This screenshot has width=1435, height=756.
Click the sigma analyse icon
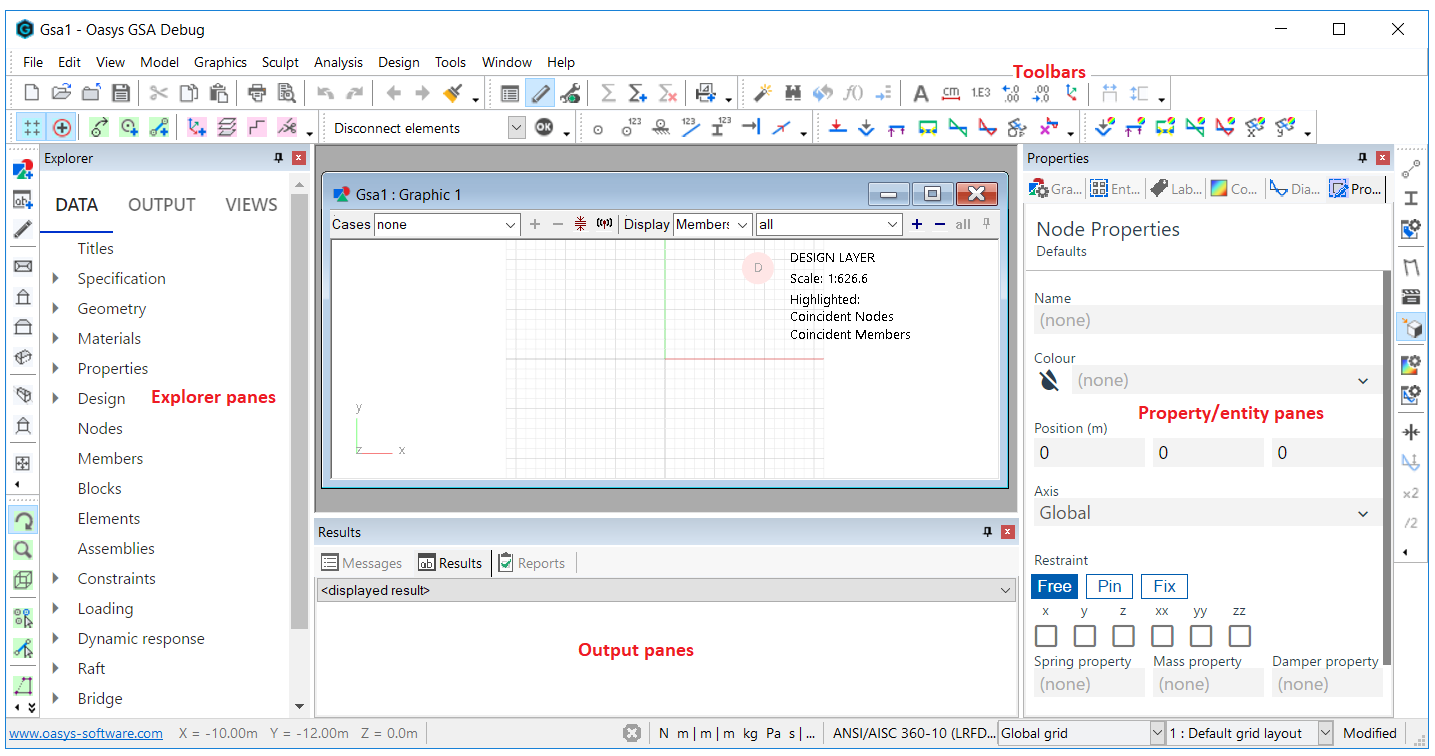607,93
